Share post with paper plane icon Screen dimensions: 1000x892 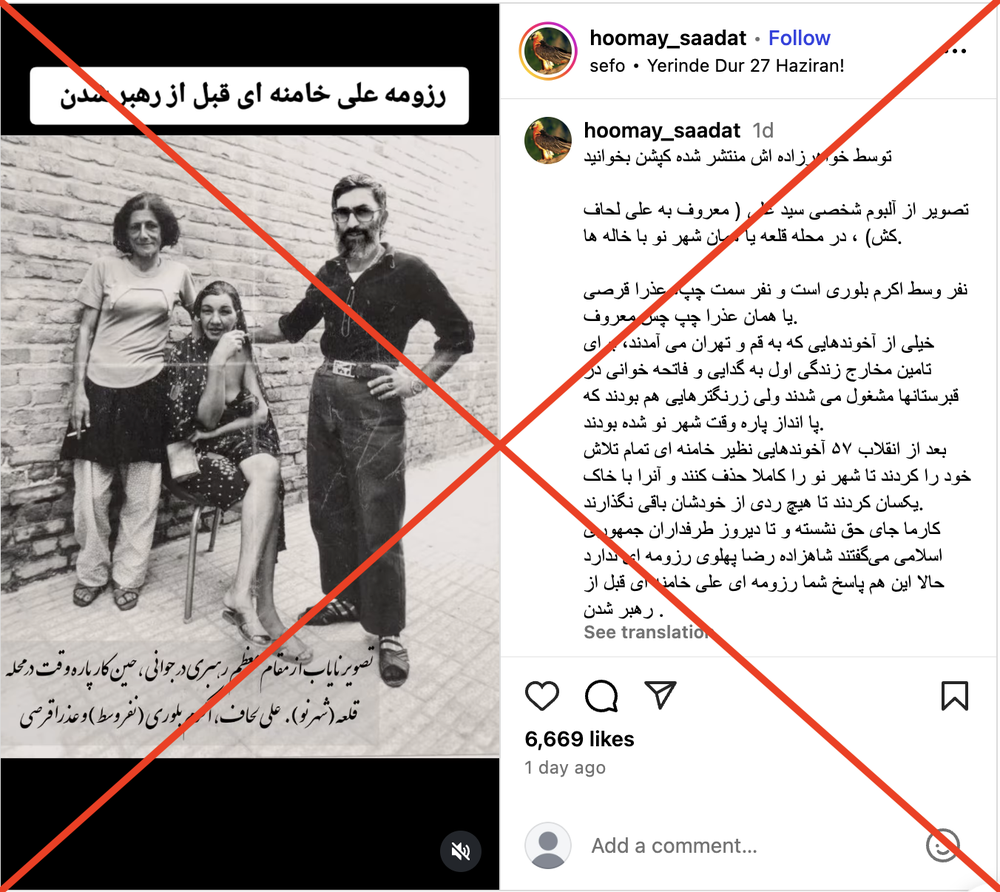660,694
